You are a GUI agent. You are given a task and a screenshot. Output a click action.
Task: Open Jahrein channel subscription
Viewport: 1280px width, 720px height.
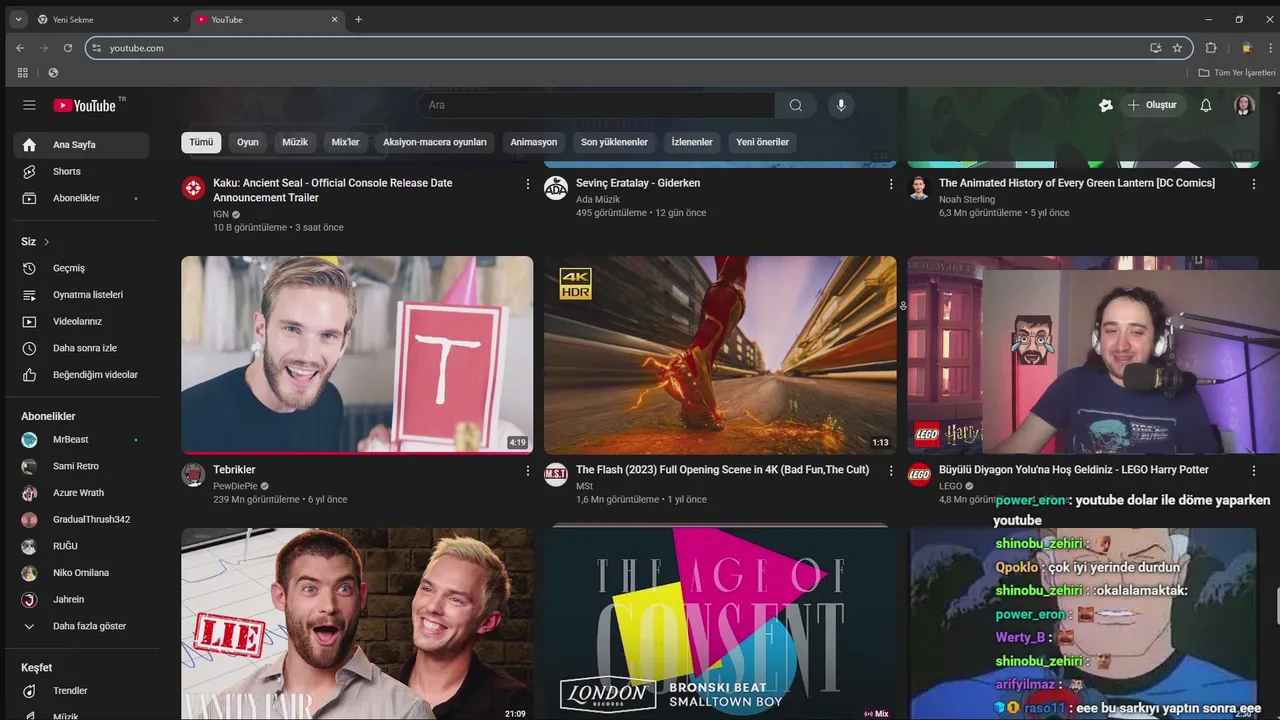[x=82, y=600]
